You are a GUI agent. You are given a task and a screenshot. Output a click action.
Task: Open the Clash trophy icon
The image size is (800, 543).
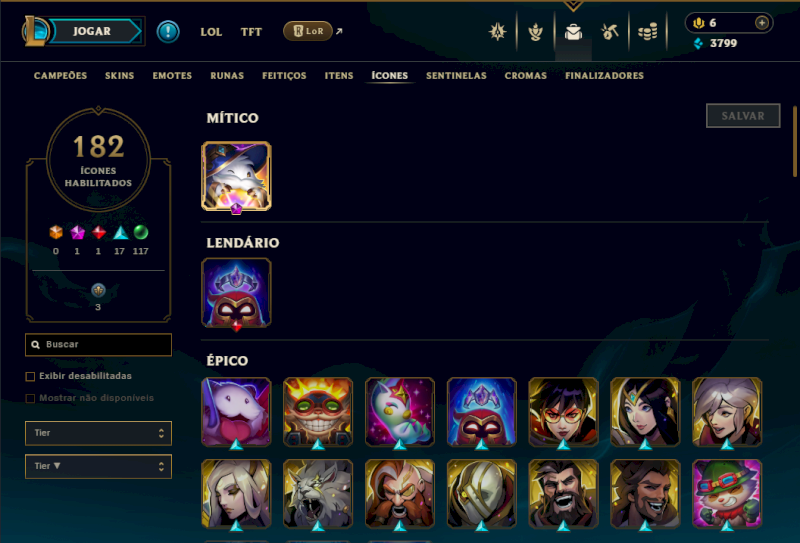[535, 32]
